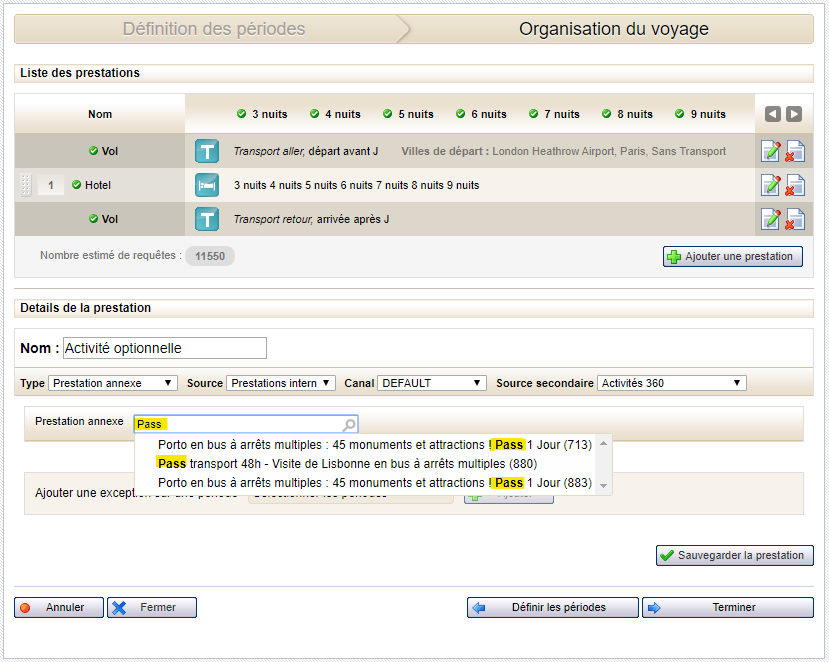Click the Sauvegarder la prestation button
829x662 pixels.
pyautogui.click(x=734, y=556)
